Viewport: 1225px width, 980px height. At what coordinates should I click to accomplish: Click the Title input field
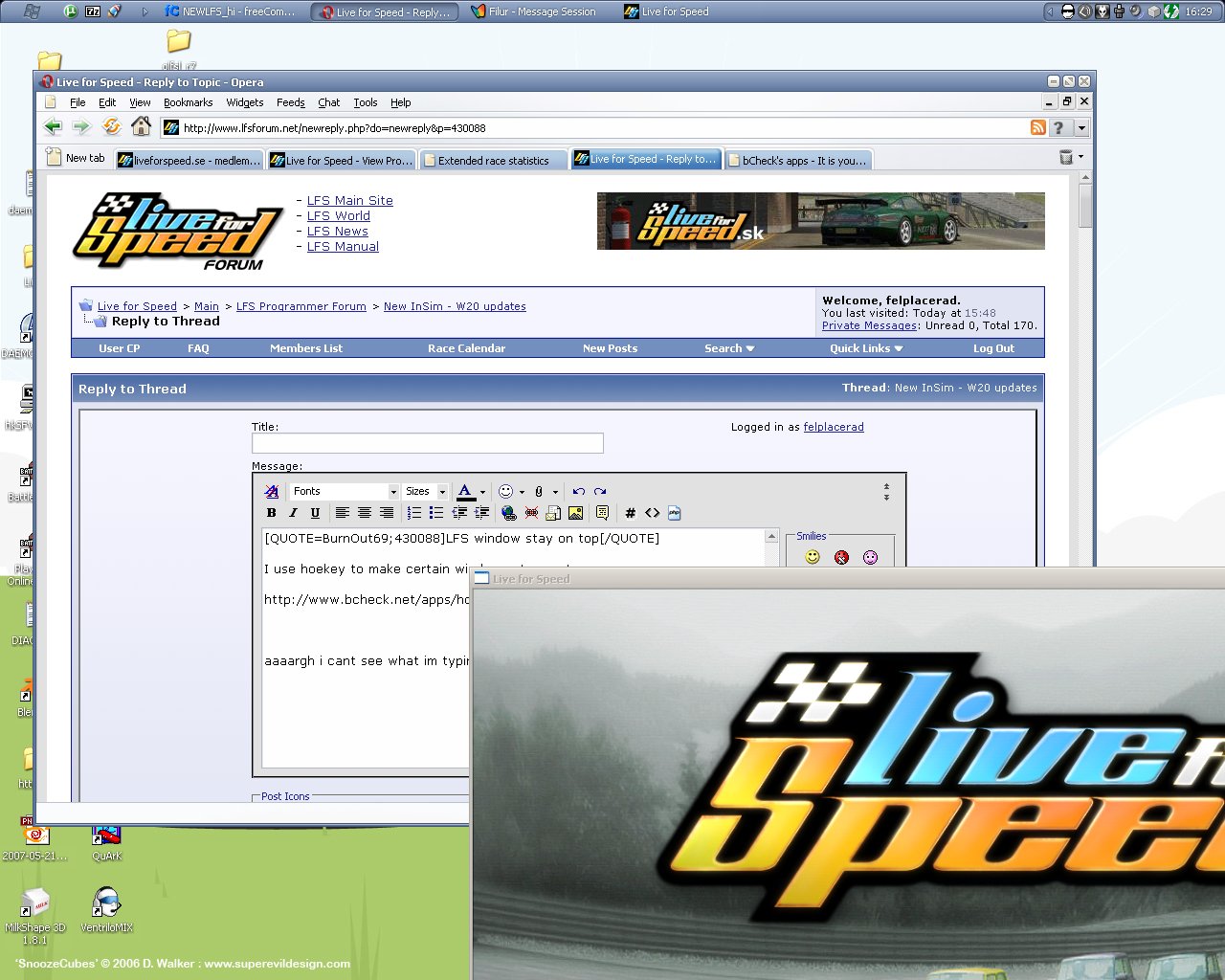[x=428, y=443]
